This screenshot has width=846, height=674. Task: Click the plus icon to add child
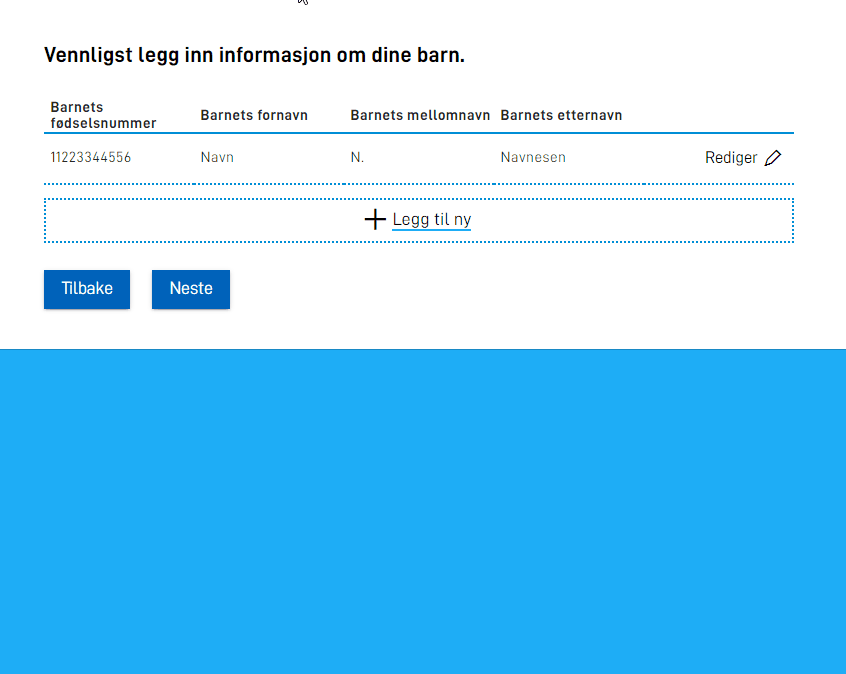point(375,220)
